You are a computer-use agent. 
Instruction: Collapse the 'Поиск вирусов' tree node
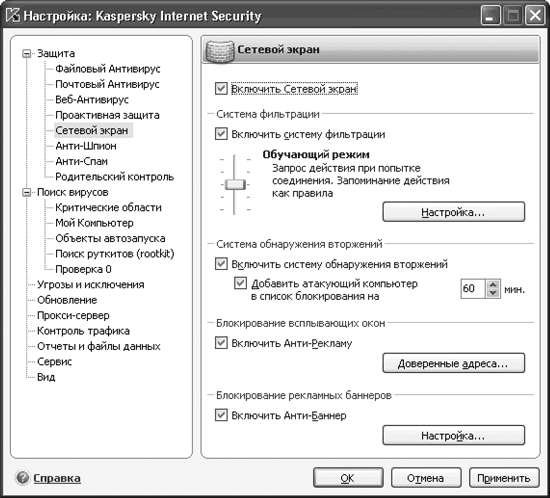(x=27, y=193)
